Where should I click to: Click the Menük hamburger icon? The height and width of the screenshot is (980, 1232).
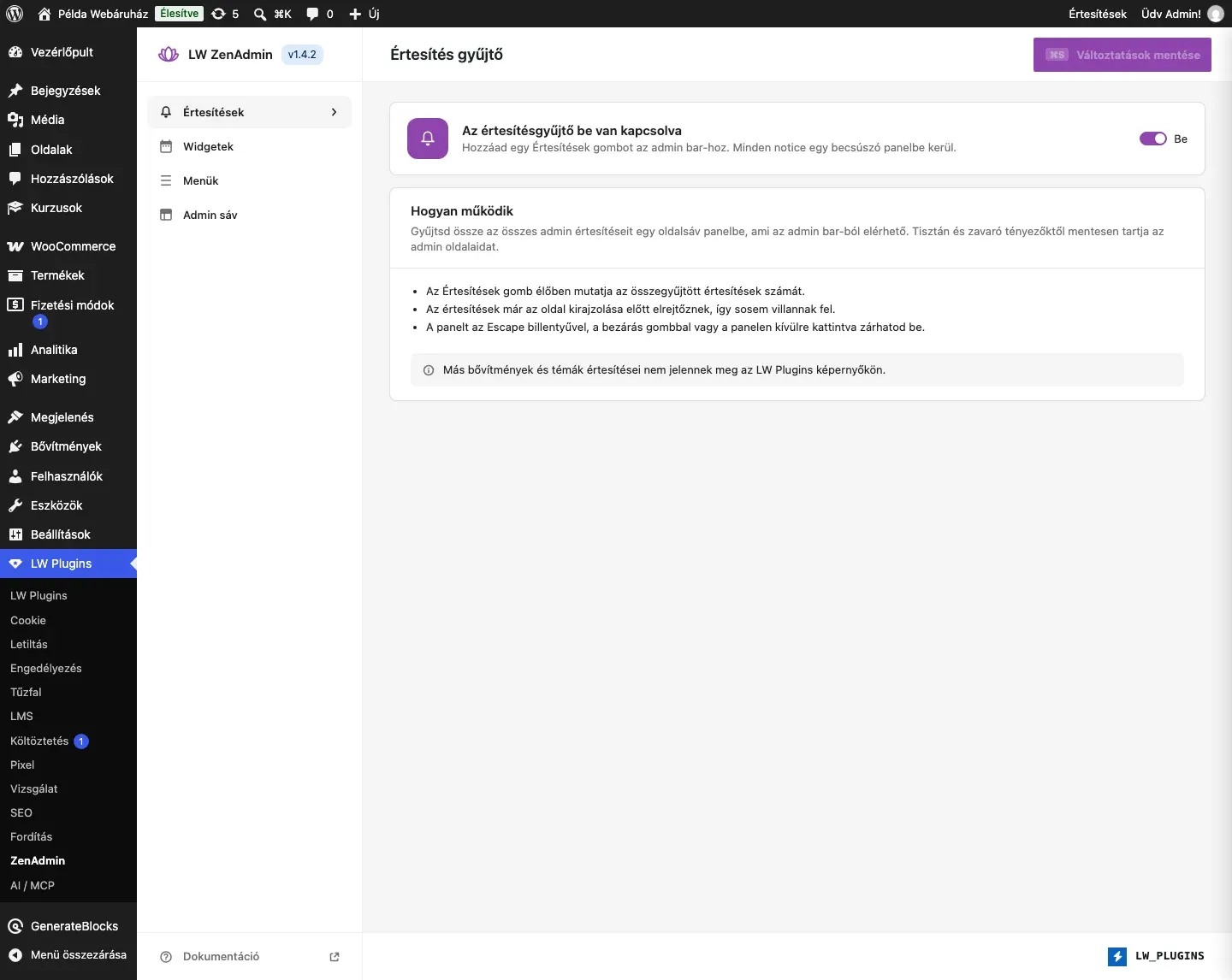(166, 180)
